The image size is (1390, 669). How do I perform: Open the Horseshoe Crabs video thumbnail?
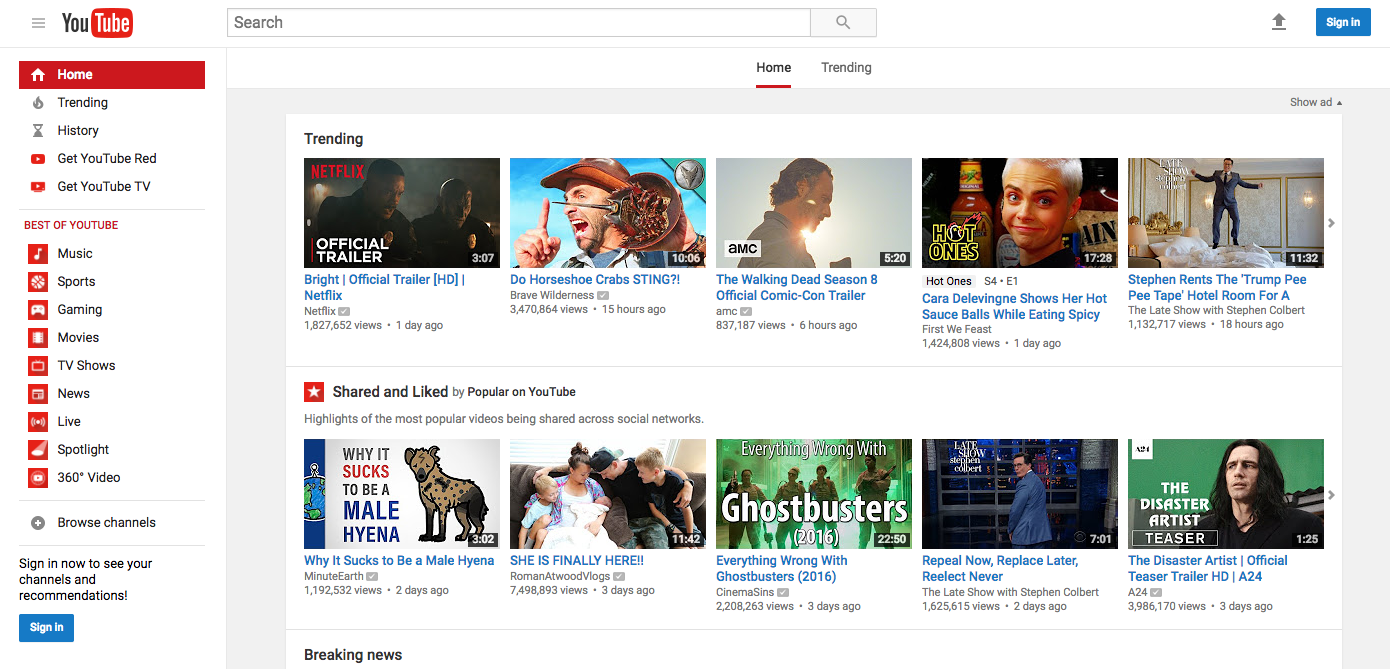tap(607, 213)
